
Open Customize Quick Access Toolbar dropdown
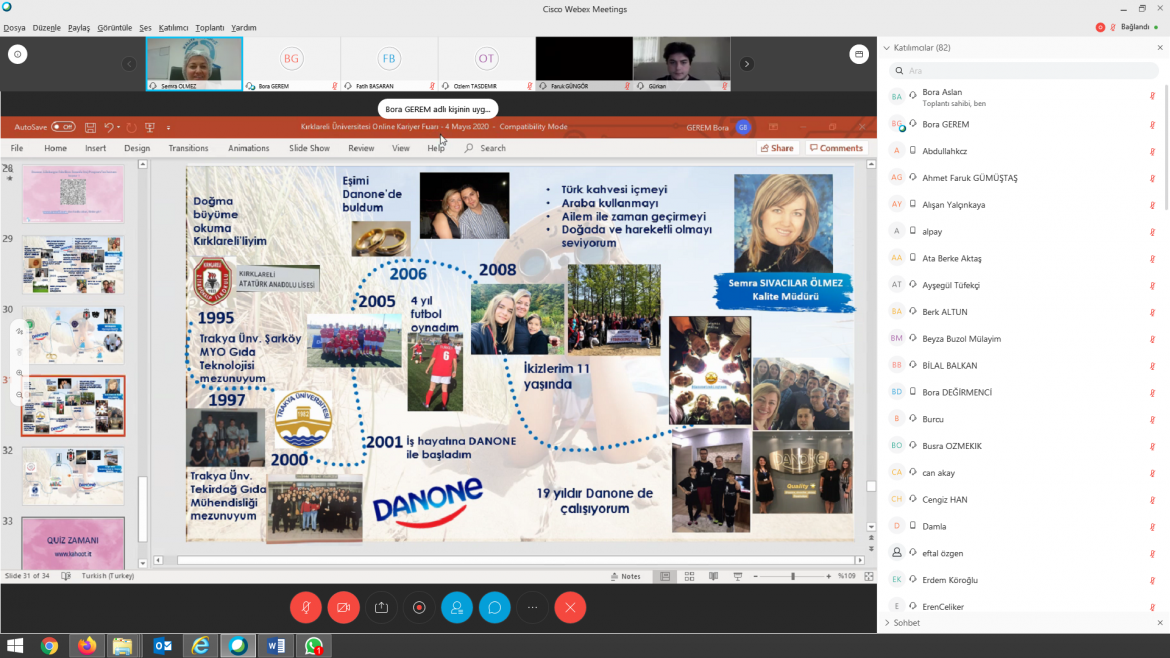point(169,128)
